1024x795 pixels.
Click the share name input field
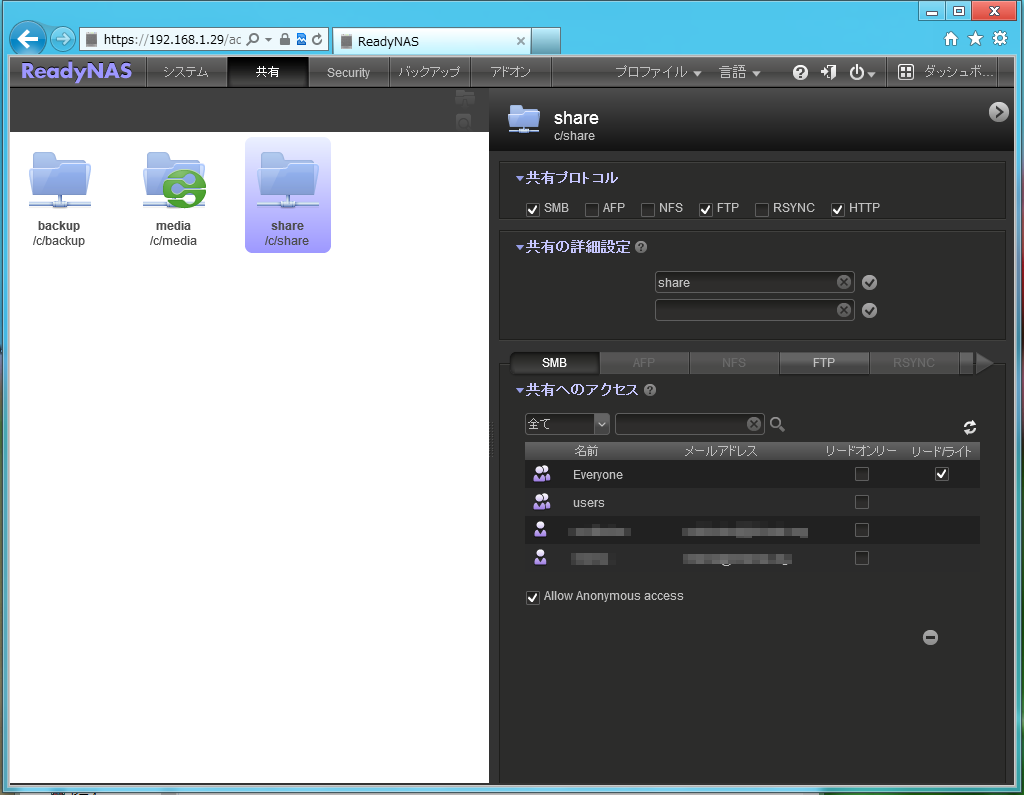745,282
